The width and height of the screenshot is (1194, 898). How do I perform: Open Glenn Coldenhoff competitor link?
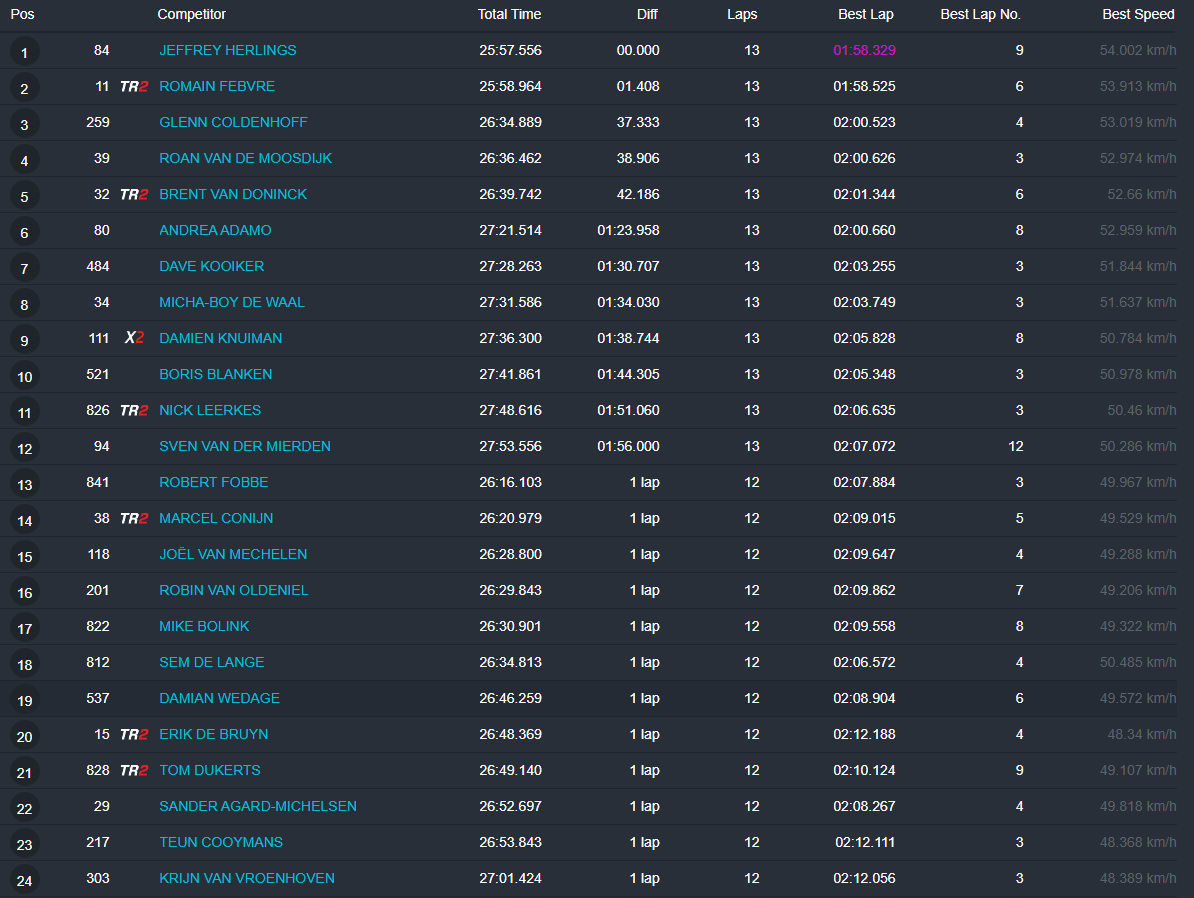(x=233, y=122)
